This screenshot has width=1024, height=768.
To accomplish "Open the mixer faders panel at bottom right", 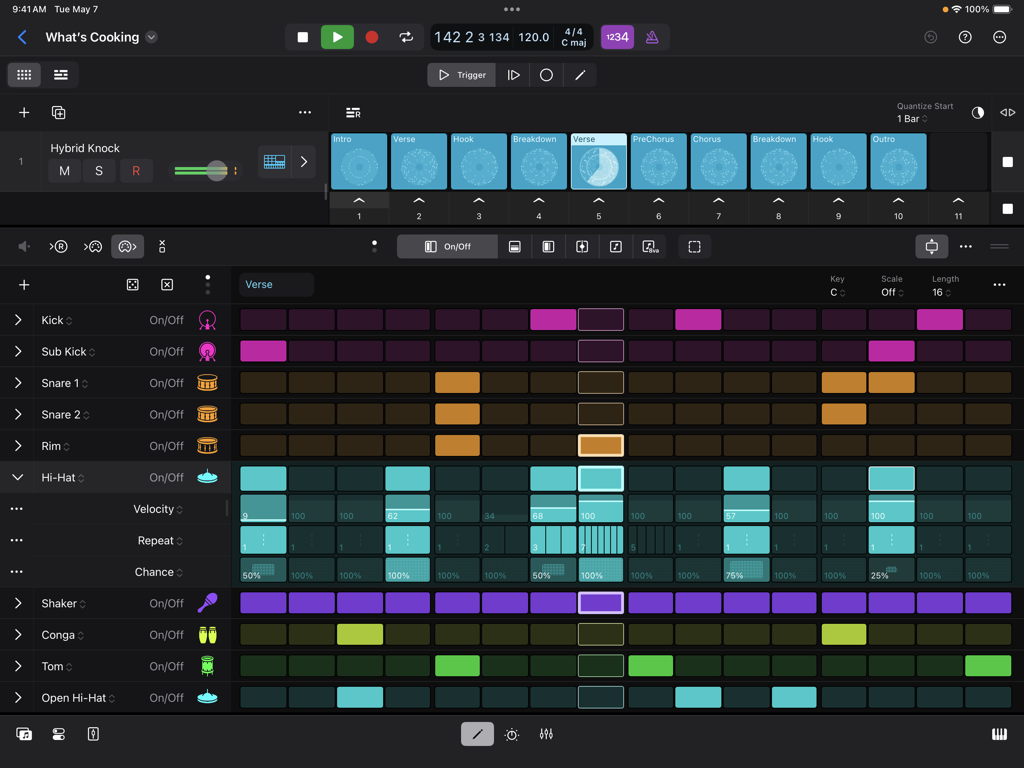I will (546, 733).
